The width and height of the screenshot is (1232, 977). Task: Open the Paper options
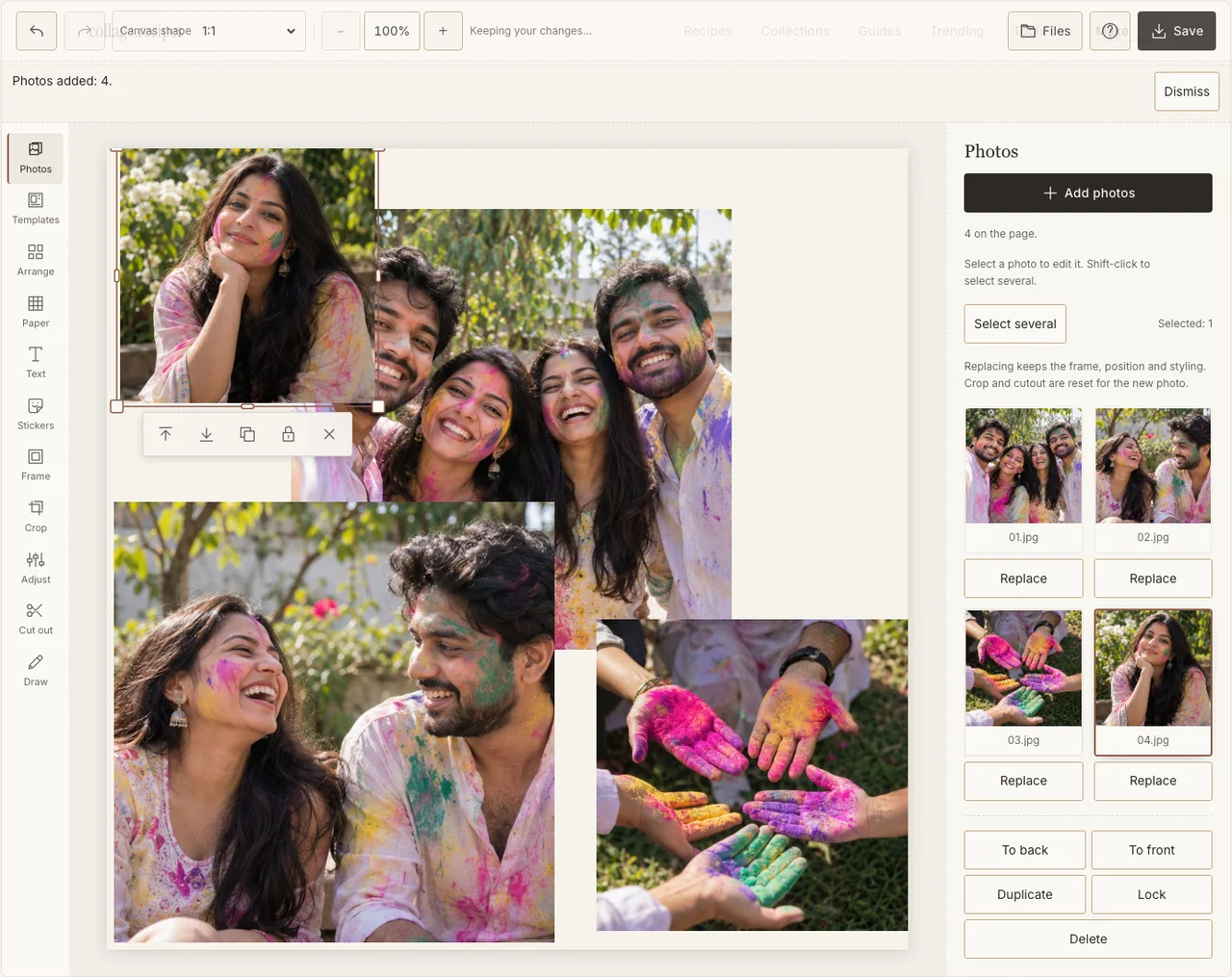click(36, 312)
